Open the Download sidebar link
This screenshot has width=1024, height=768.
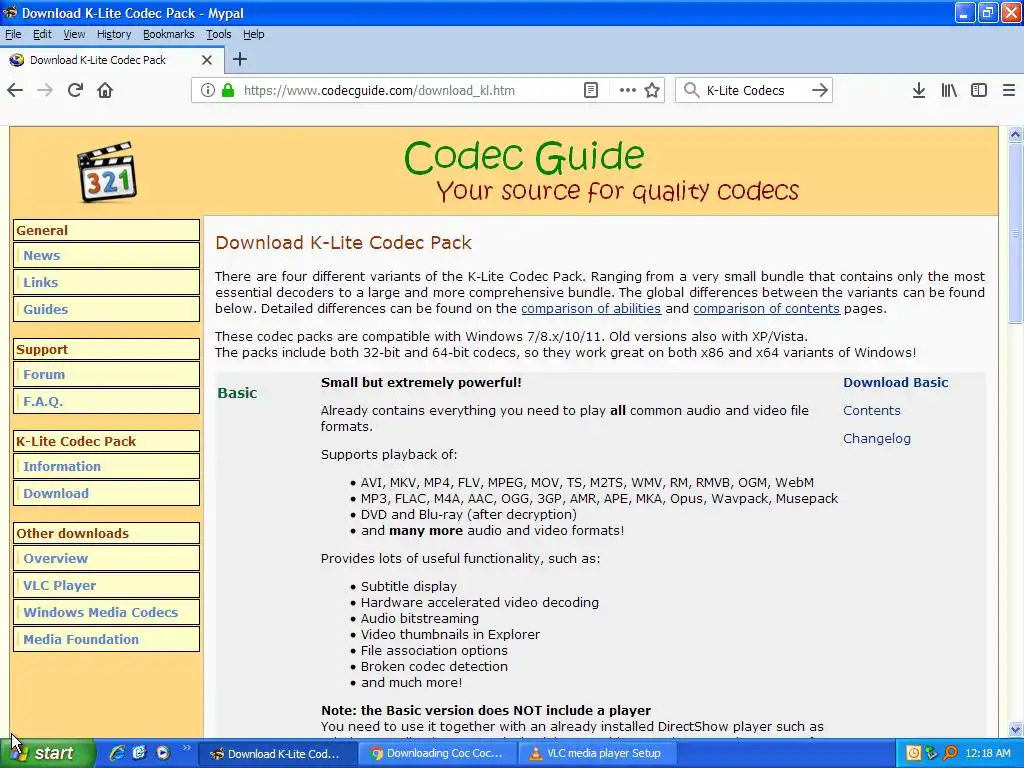click(x=106, y=493)
